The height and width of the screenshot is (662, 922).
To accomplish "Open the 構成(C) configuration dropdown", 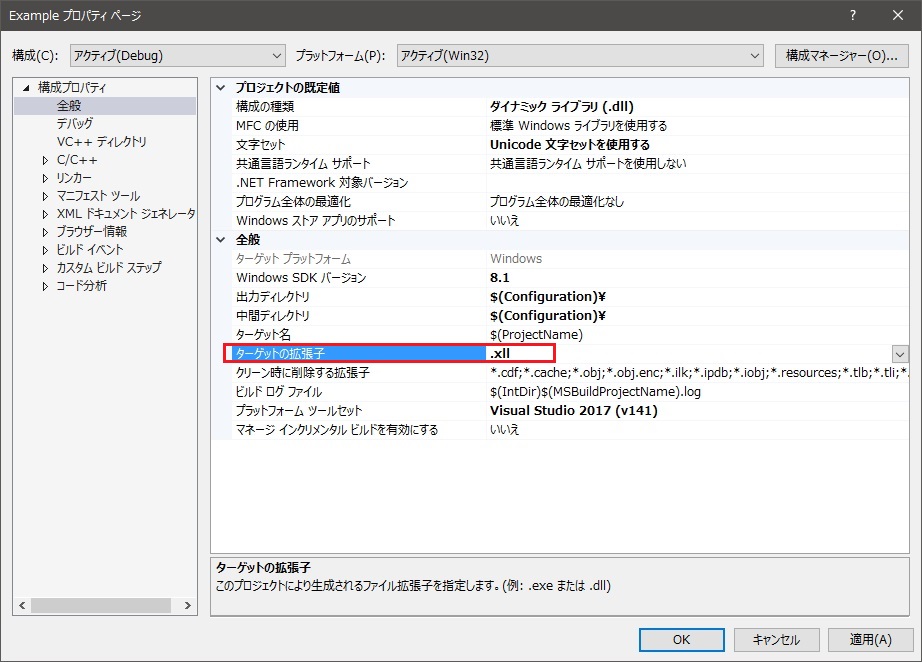I will [x=178, y=56].
